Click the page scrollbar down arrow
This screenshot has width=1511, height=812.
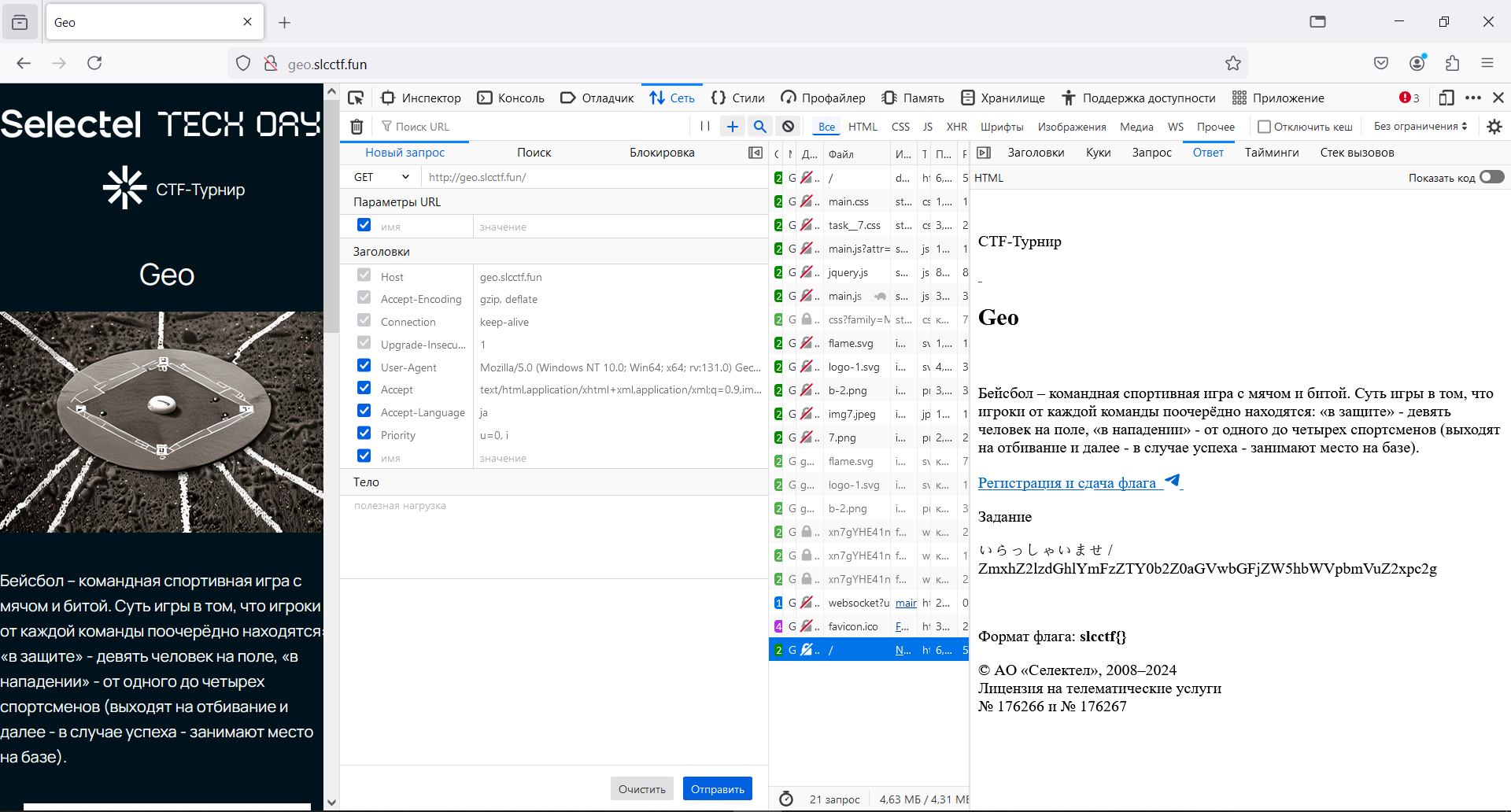coord(331,802)
